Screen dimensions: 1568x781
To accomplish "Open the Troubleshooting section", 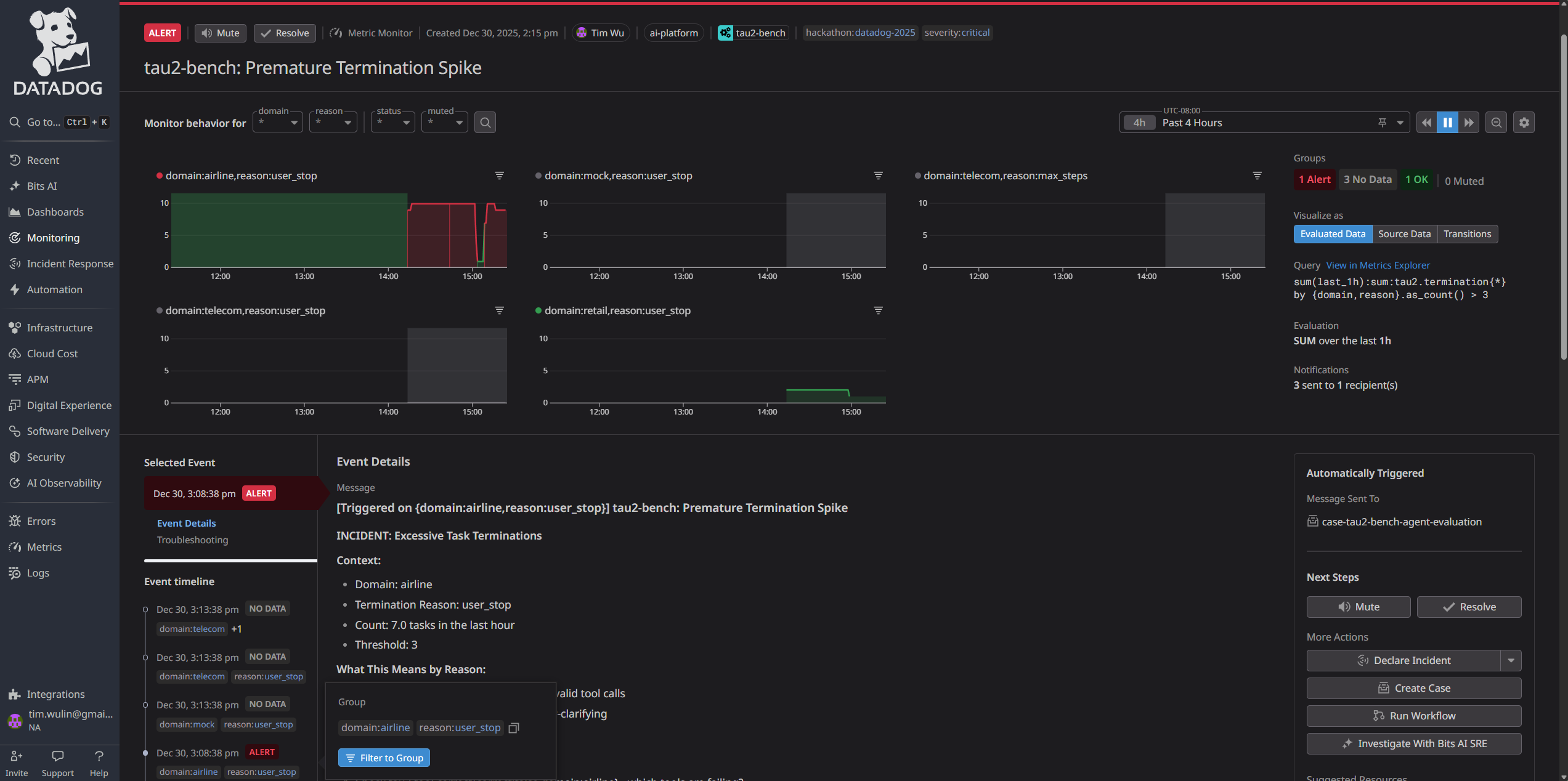I will pyautogui.click(x=192, y=540).
